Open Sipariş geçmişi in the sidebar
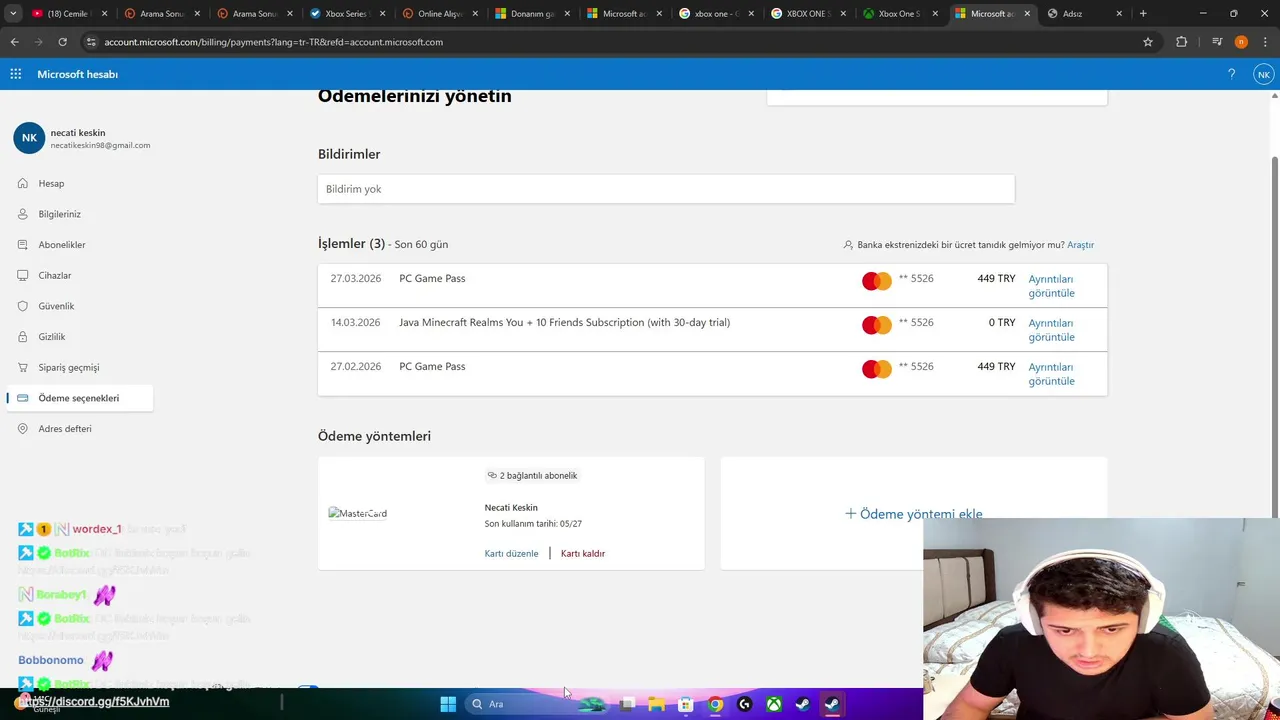The height and width of the screenshot is (720, 1280). [x=69, y=368]
